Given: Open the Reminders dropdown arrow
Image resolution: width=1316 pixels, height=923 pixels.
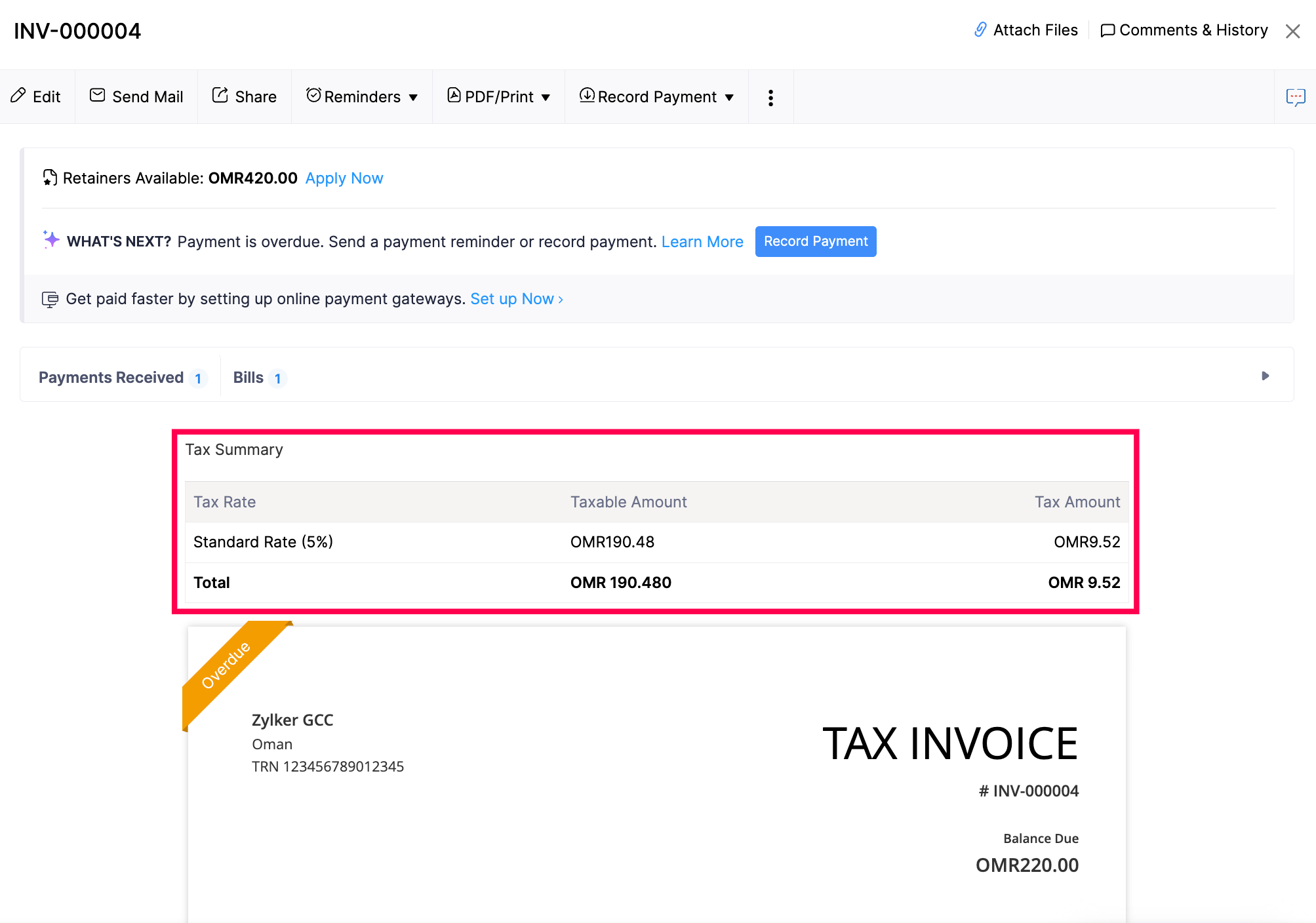Looking at the screenshot, I should (x=414, y=97).
